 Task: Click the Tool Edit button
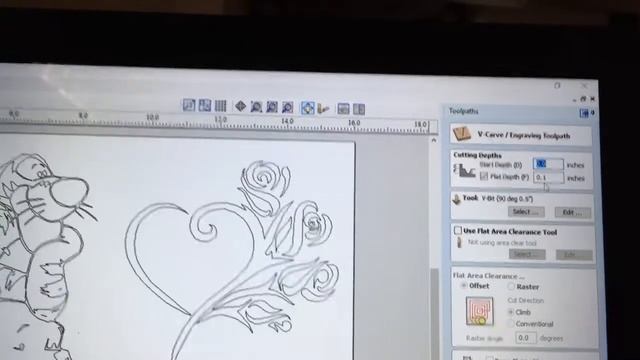(x=573, y=212)
